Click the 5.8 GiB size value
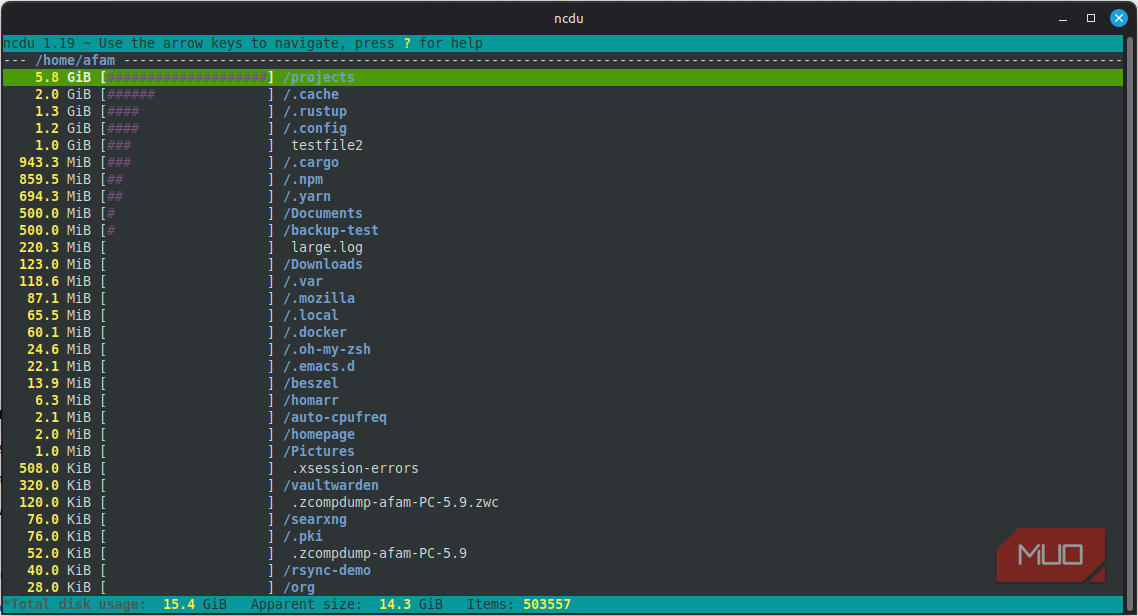1138x616 pixels. pos(63,77)
